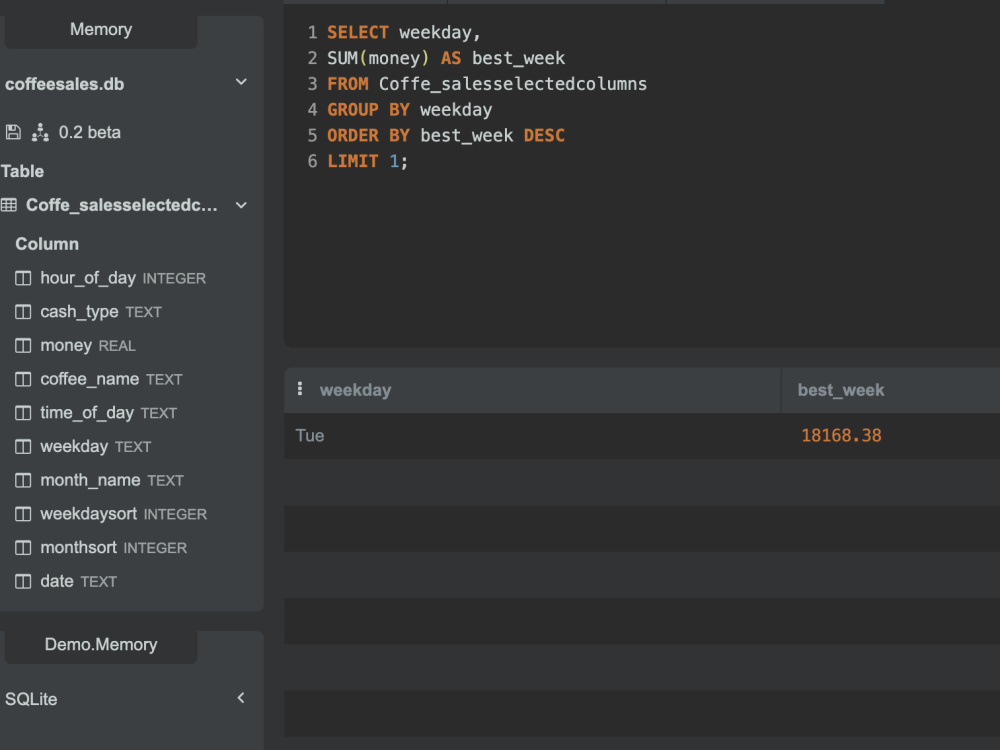Switch to the Demo.Memory tab
Screen dimensions: 1000x750
(101, 645)
